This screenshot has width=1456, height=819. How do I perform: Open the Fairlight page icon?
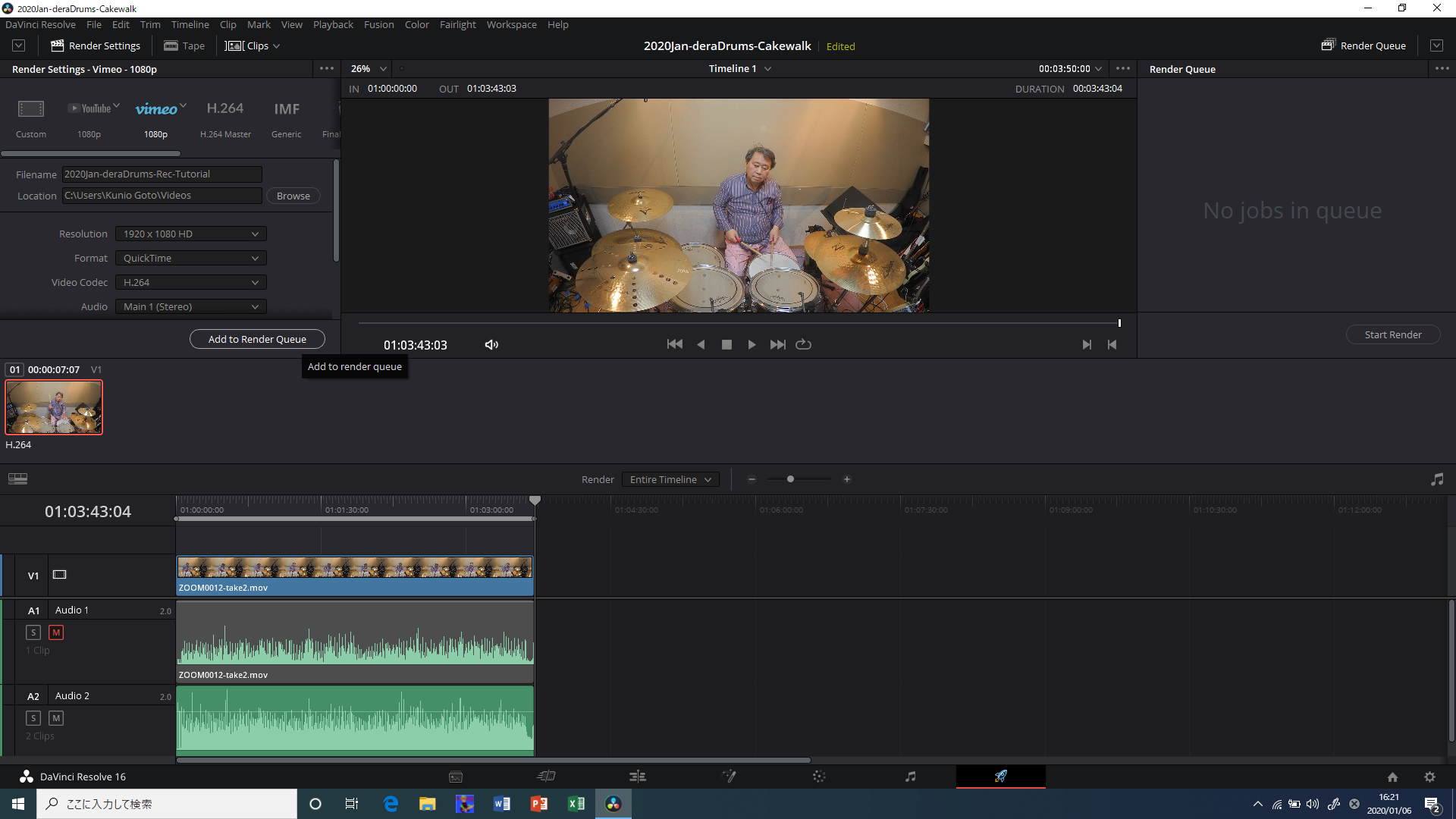(x=911, y=777)
